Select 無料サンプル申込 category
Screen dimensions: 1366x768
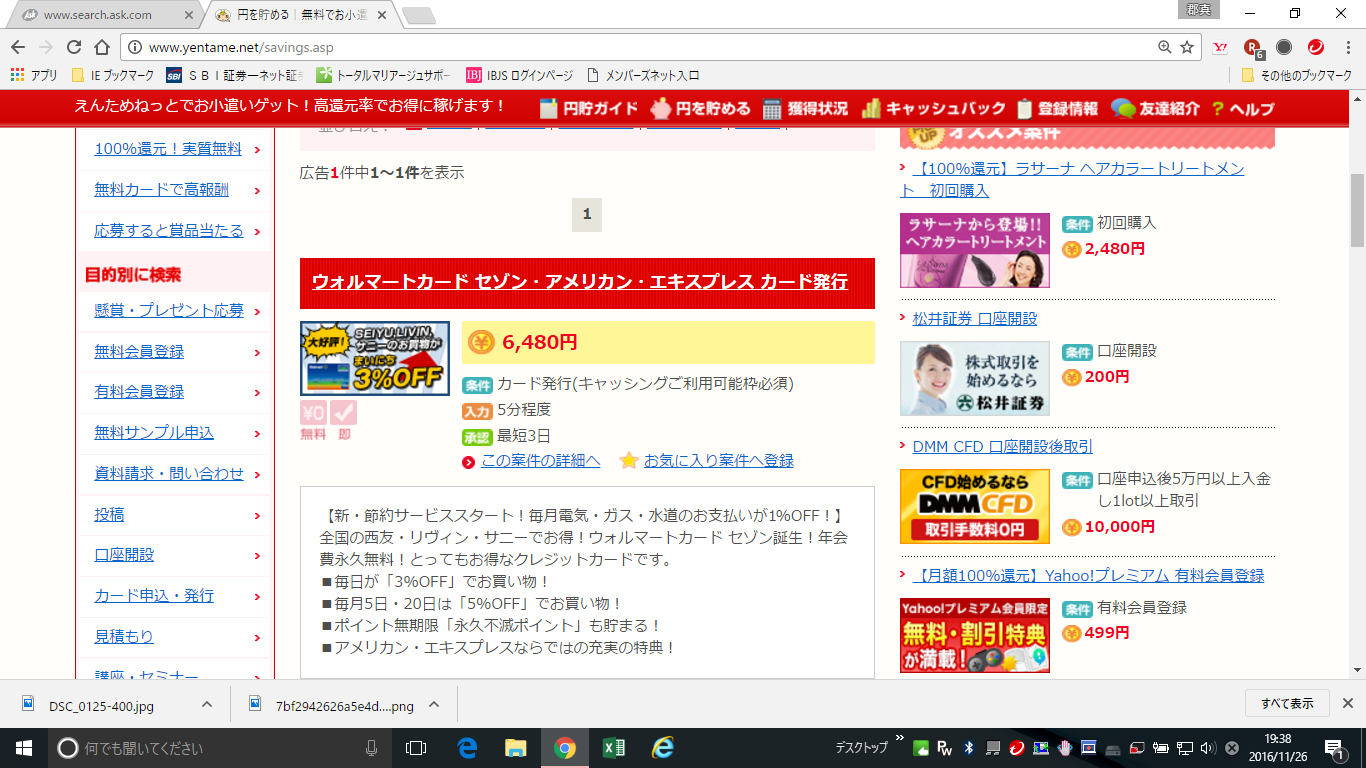[x=154, y=433]
